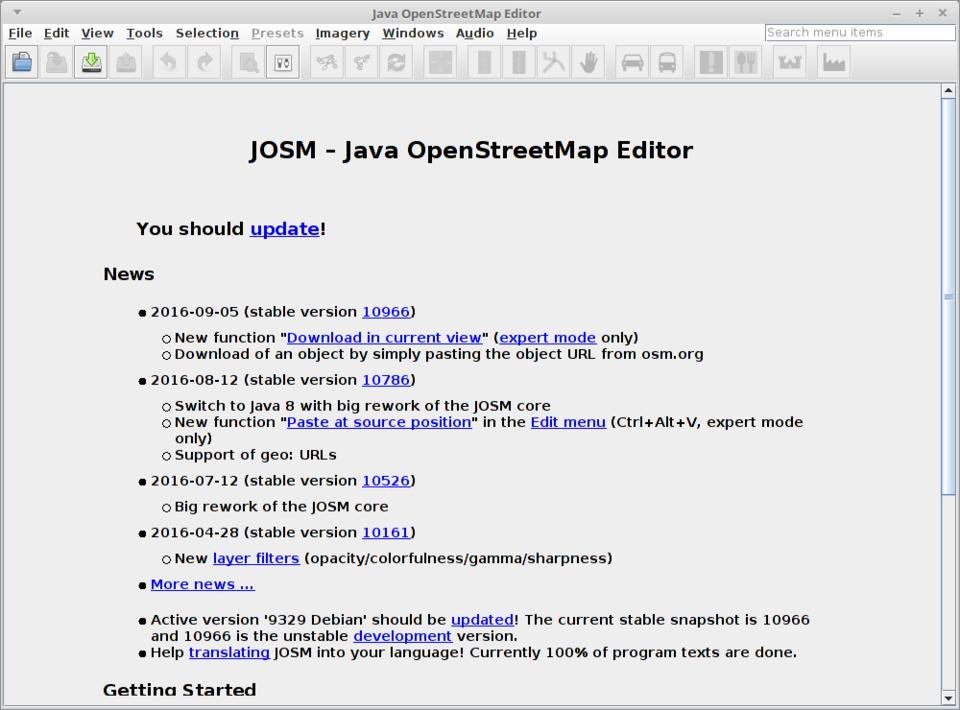This screenshot has width=960, height=710.
Task: Click the scrollbar down arrow
Action: [x=948, y=697]
